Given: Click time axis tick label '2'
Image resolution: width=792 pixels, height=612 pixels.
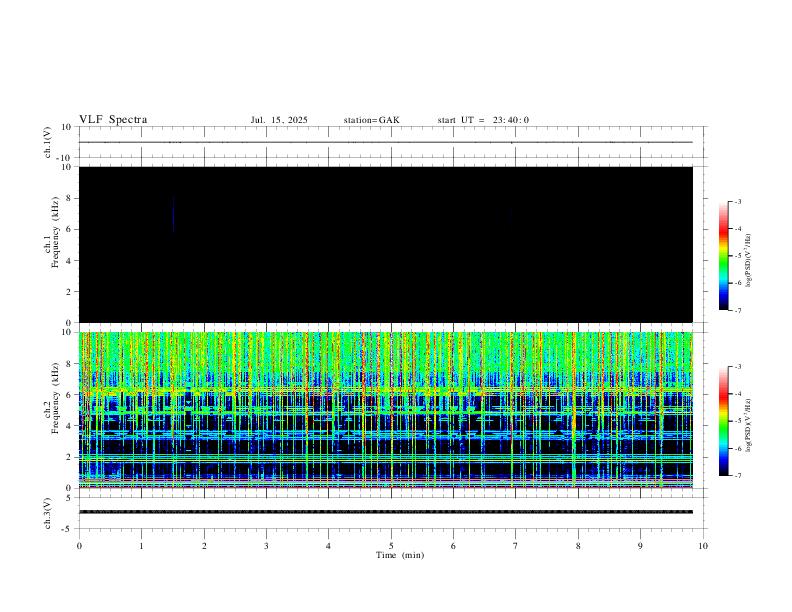Looking at the screenshot, I should pos(204,546).
